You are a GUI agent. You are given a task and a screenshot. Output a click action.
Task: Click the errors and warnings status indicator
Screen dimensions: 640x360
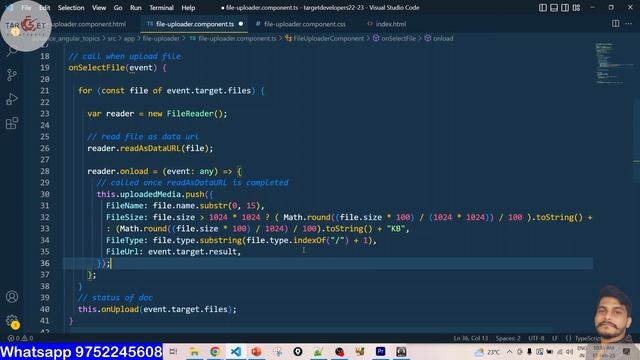(20, 338)
